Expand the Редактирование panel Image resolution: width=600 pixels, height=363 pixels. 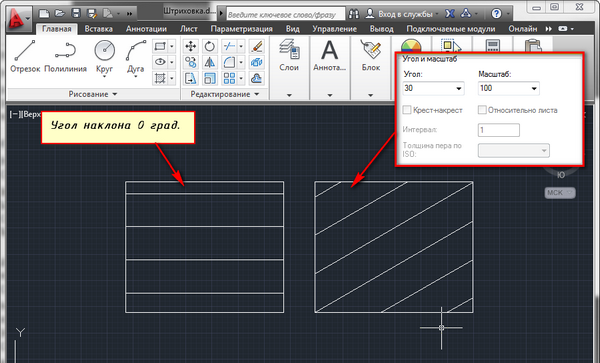pos(225,94)
